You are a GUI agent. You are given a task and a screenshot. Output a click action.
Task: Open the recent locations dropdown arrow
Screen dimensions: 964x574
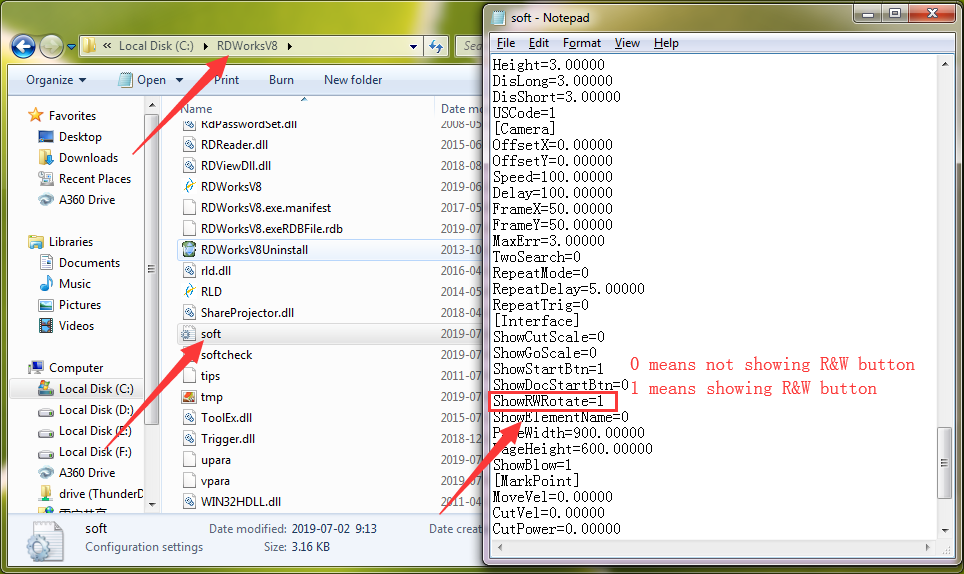click(71, 47)
